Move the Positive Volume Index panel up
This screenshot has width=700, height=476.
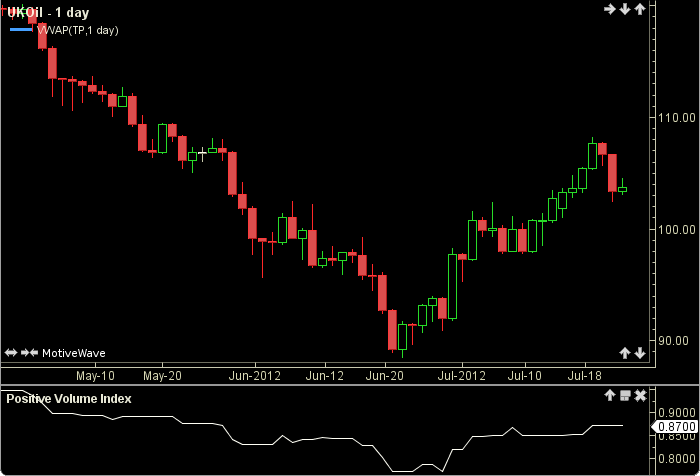tap(610, 395)
